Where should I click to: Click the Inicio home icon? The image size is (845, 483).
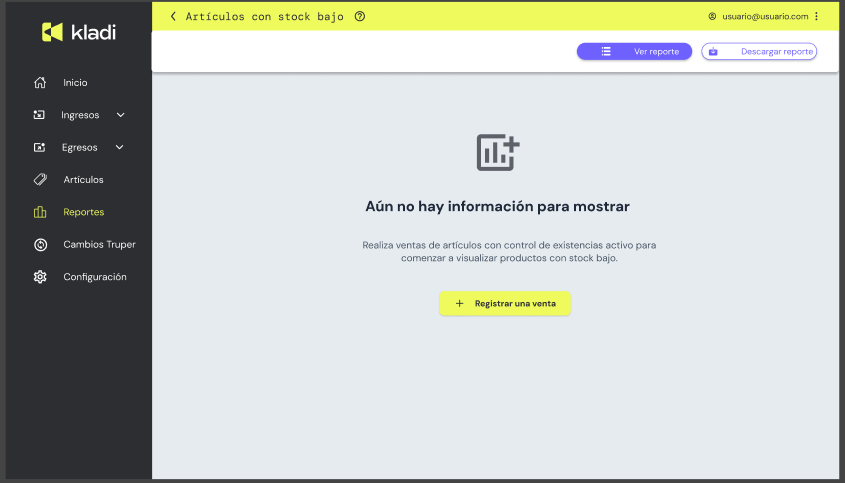pos(40,82)
